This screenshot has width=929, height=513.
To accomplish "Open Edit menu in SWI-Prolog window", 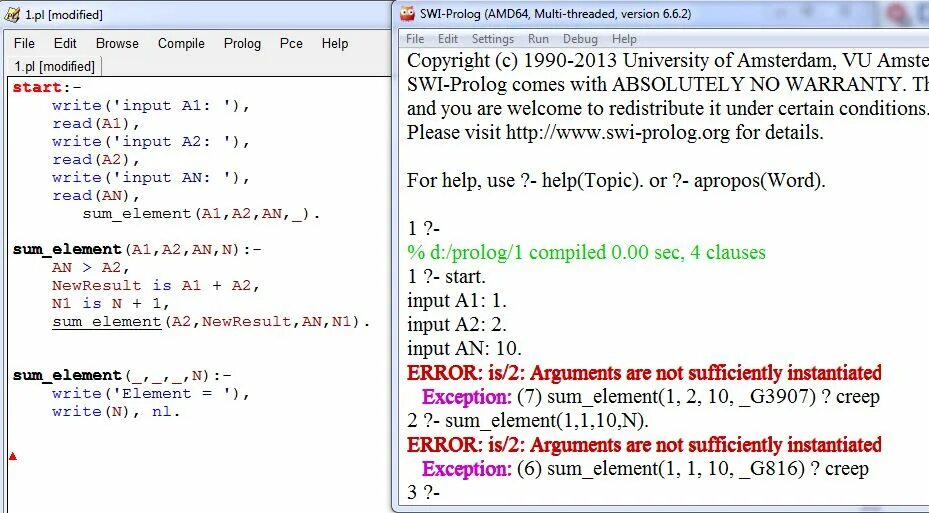I will (x=448, y=39).
